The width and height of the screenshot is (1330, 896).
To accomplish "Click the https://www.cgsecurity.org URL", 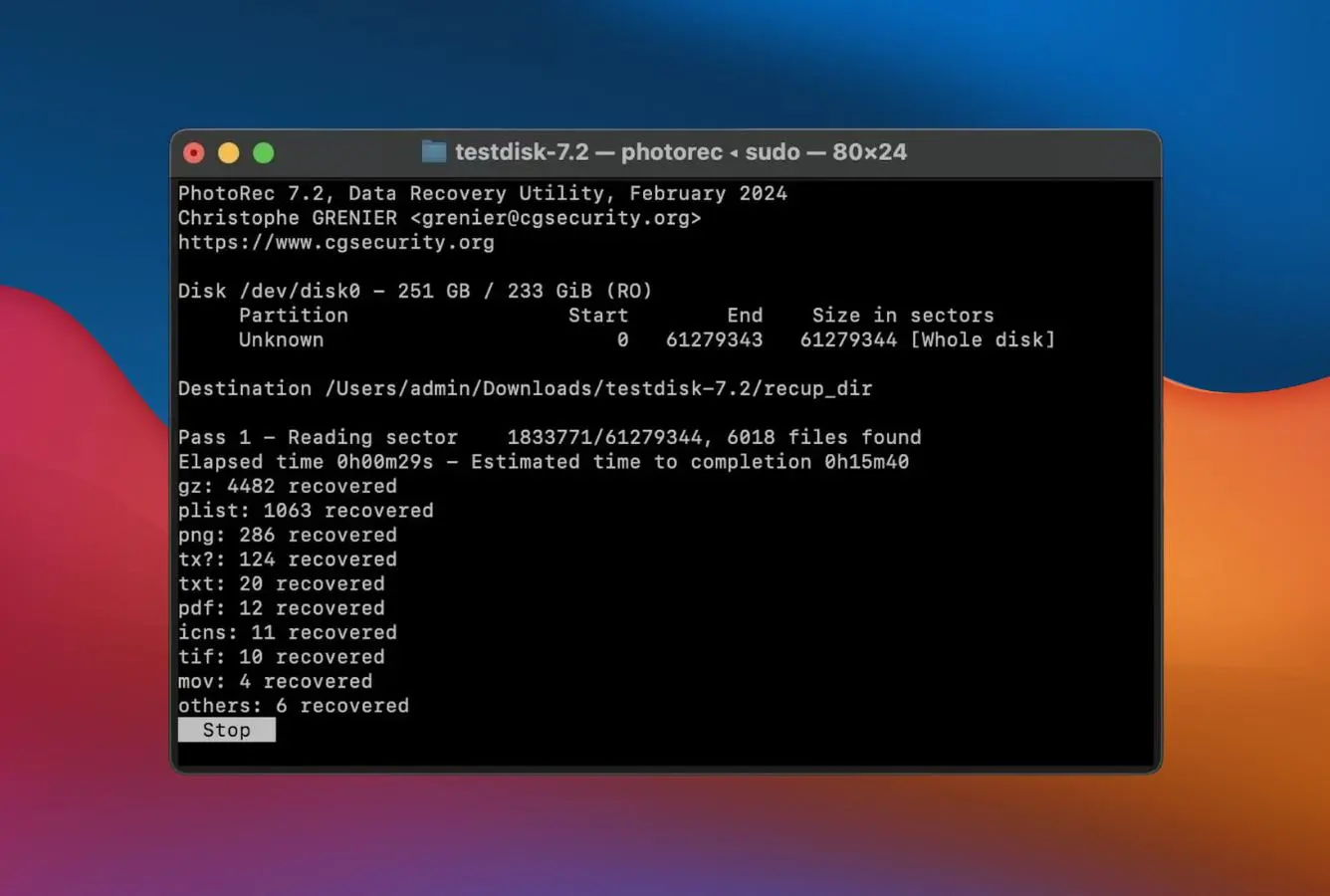I will point(336,242).
